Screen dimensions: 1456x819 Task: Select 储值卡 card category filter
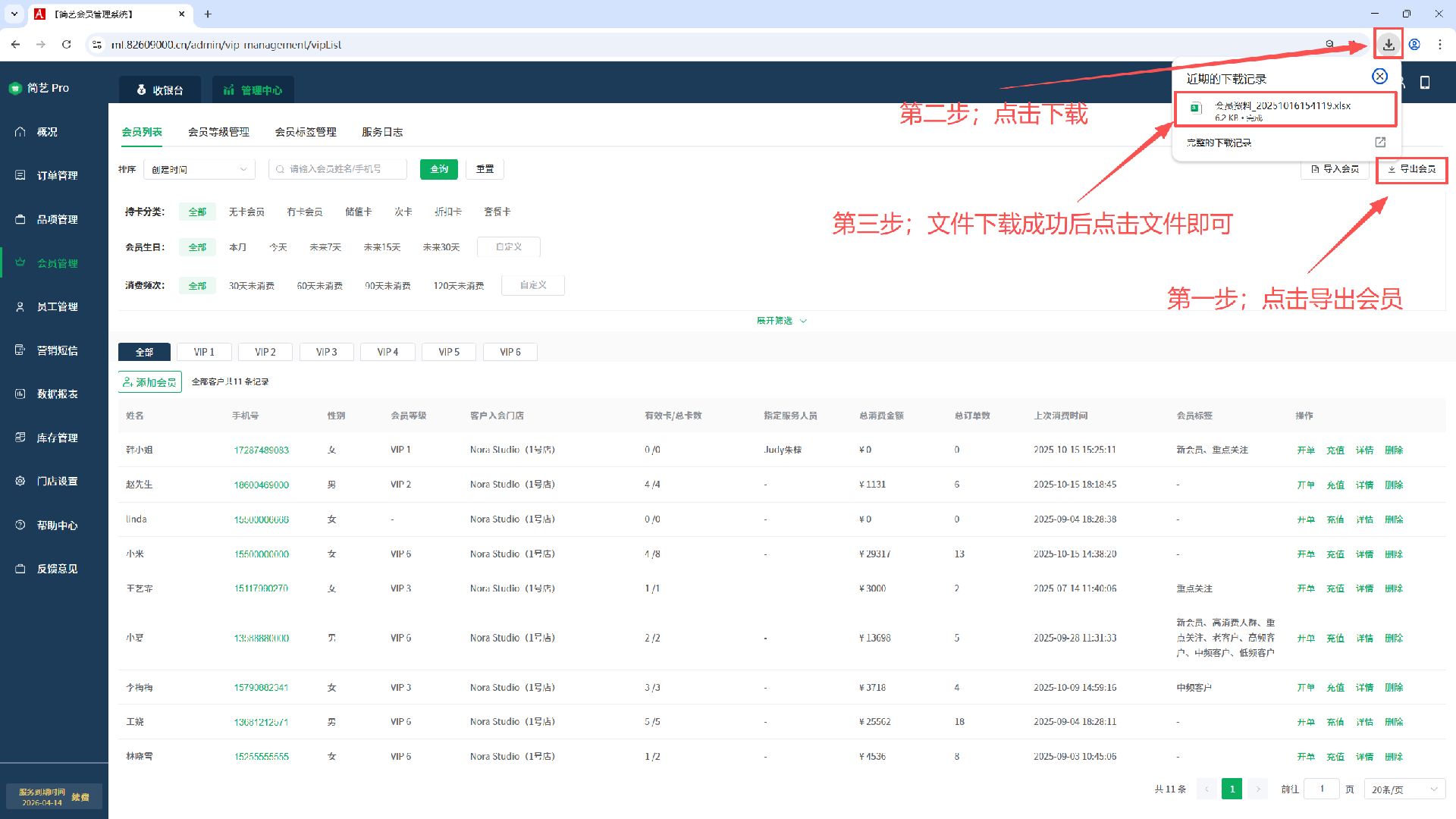coord(358,212)
